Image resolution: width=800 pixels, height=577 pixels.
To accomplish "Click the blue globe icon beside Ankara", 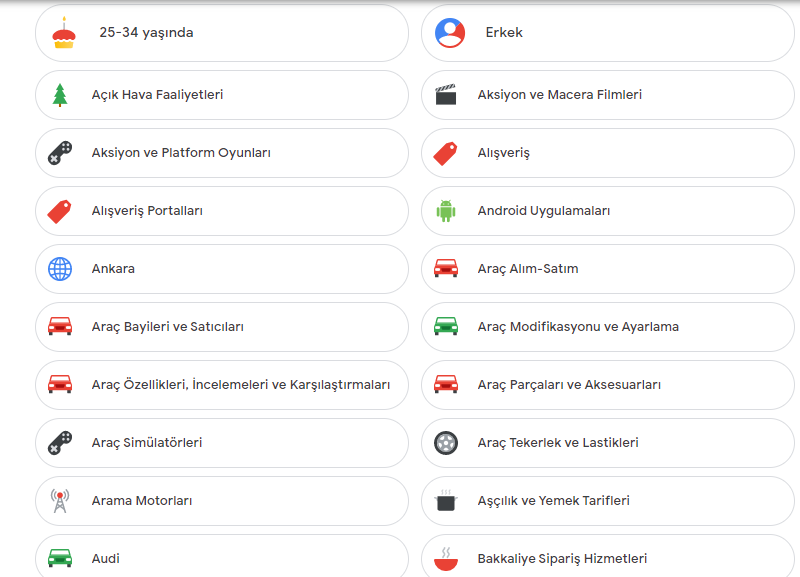I will tap(60, 269).
